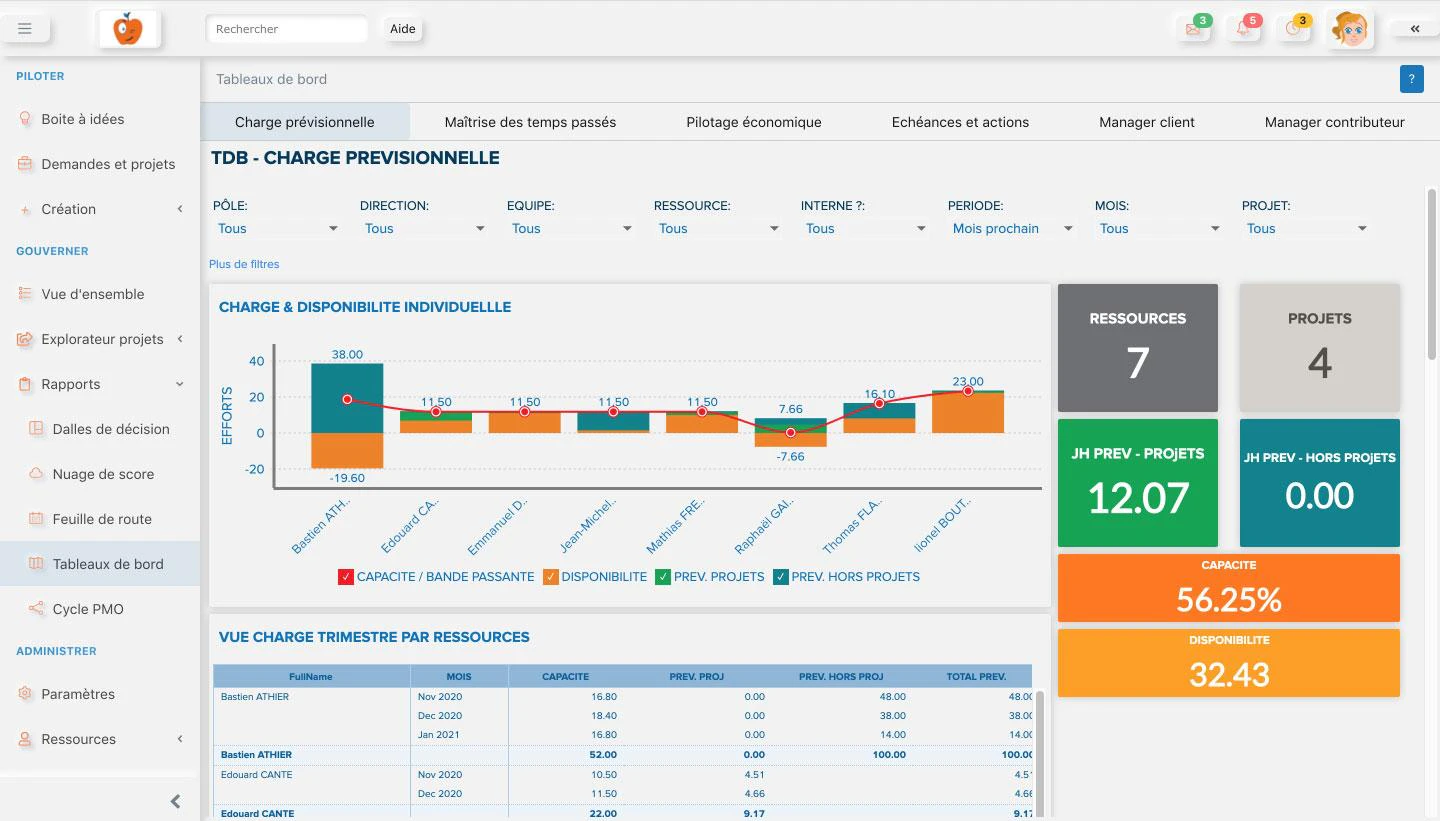Screen dimensions: 1440x821
Task: Toggle the PREV. HORS PROJETS legend checkbox
Action: point(781,577)
